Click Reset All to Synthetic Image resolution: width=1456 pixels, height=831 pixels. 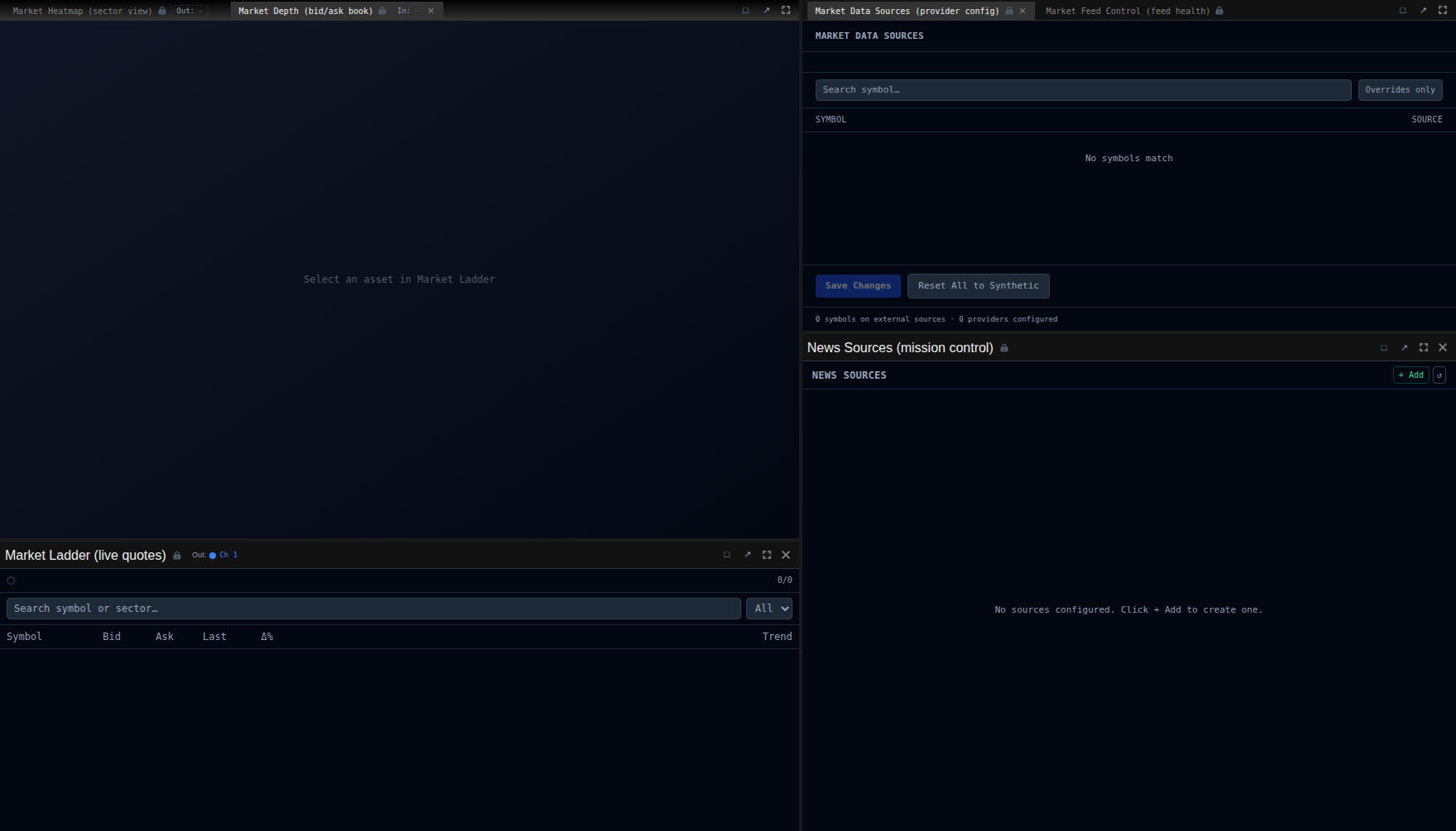979,286
